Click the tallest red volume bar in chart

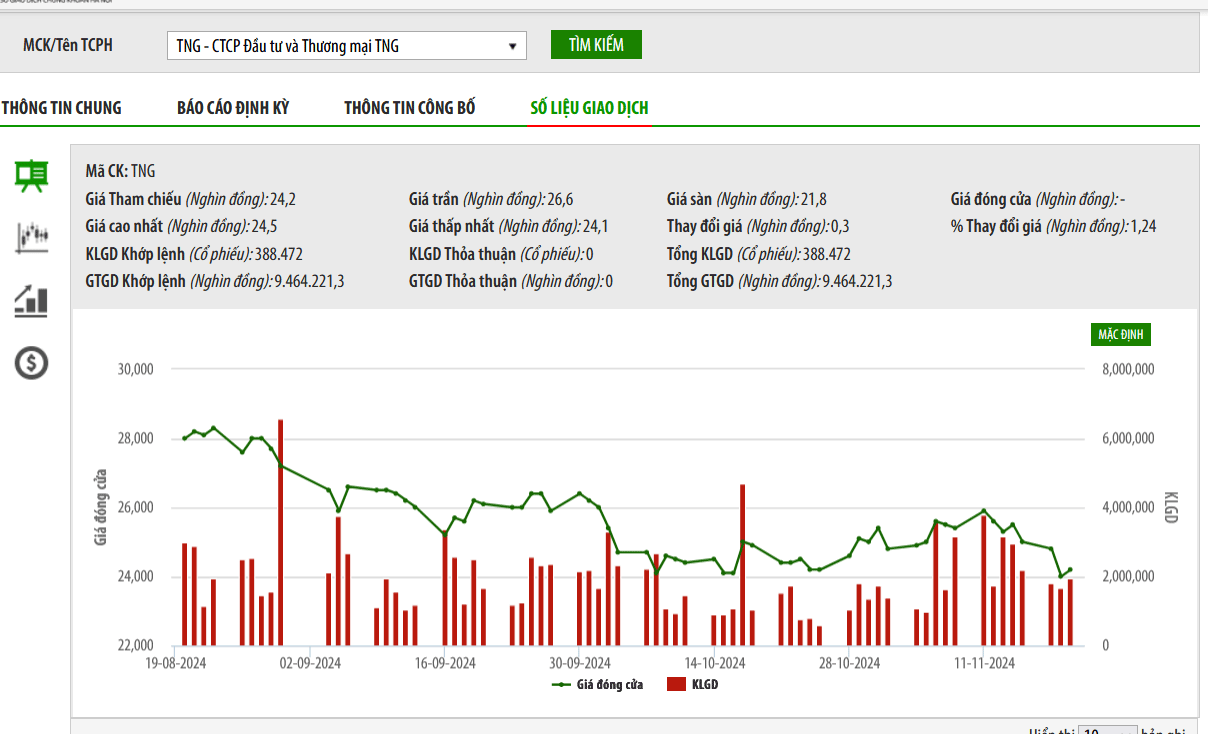pos(280,532)
